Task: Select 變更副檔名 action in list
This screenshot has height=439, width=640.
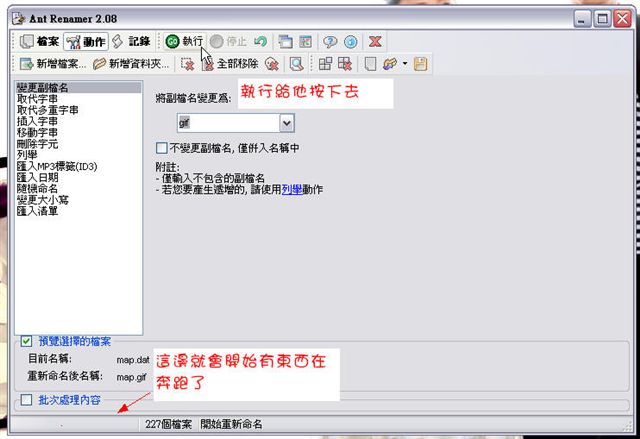Action: pyautogui.click(x=78, y=87)
